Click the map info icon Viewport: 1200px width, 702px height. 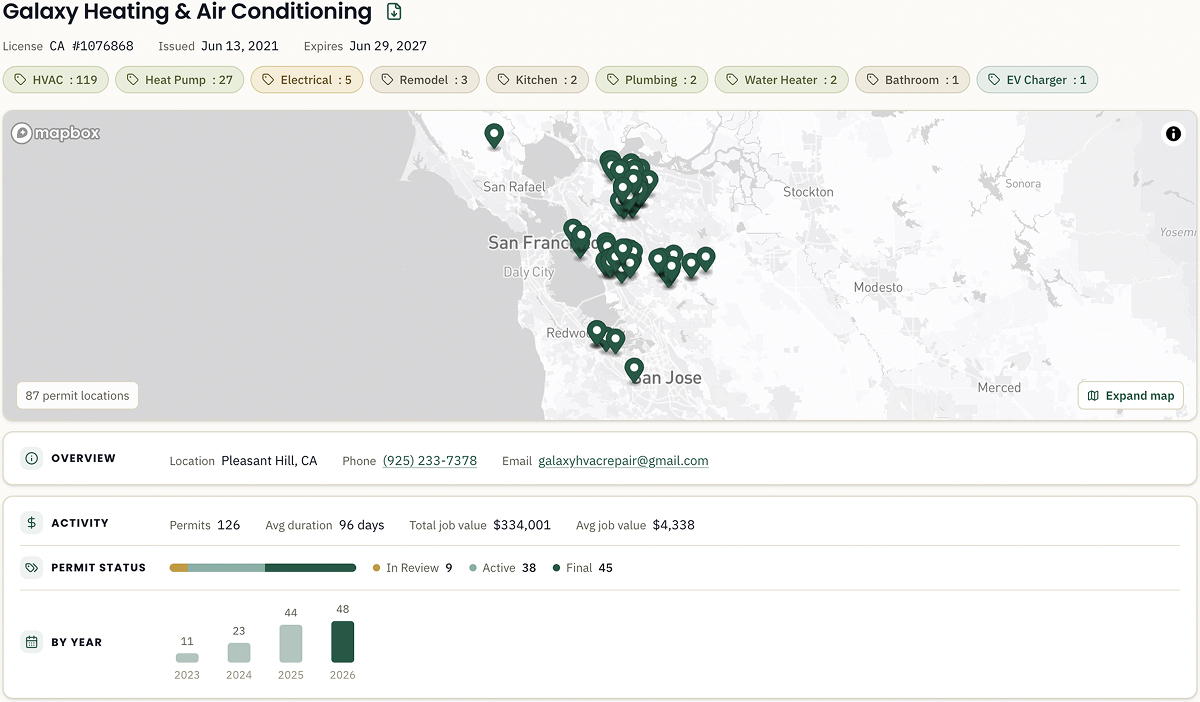[x=1173, y=134]
